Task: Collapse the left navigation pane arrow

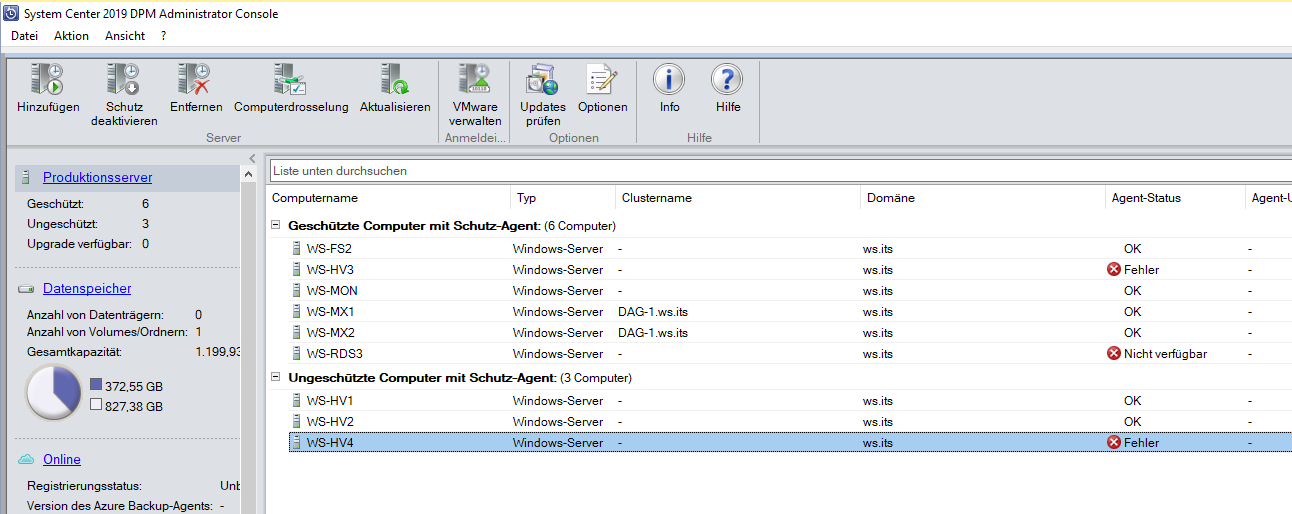Action: [x=253, y=159]
